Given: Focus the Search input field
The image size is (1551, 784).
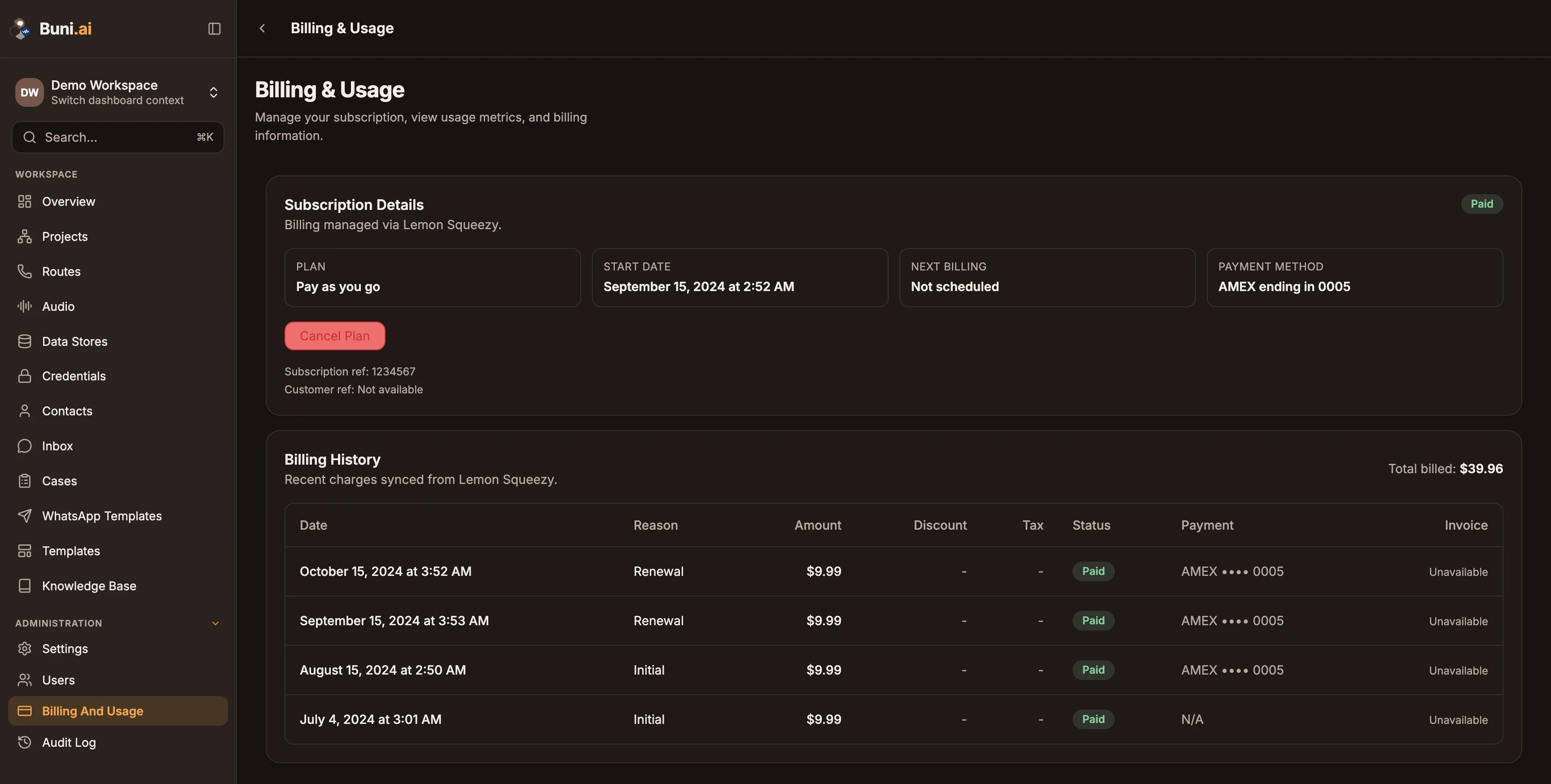Looking at the screenshot, I should coord(118,137).
